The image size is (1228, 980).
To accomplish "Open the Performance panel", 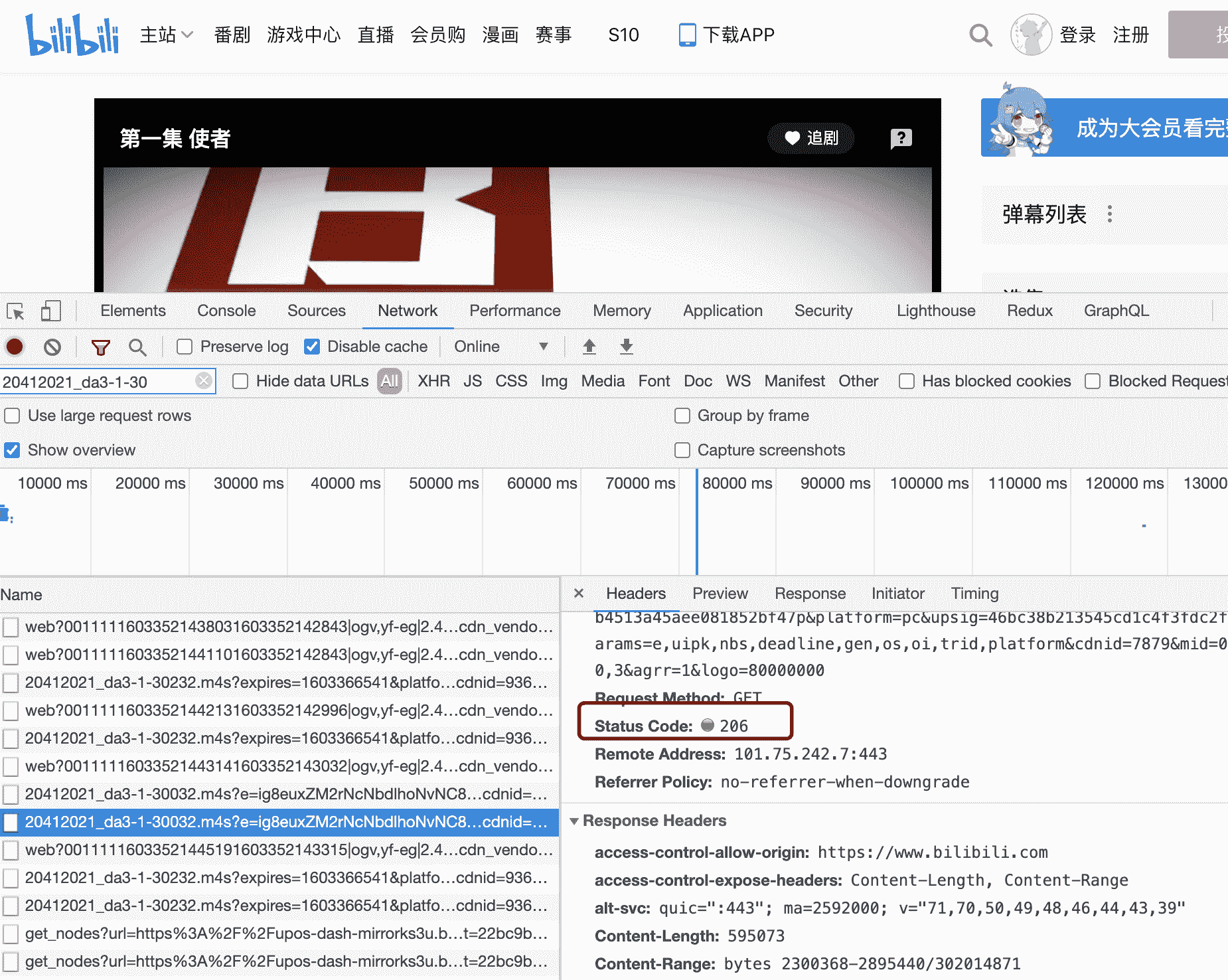I will [x=514, y=310].
